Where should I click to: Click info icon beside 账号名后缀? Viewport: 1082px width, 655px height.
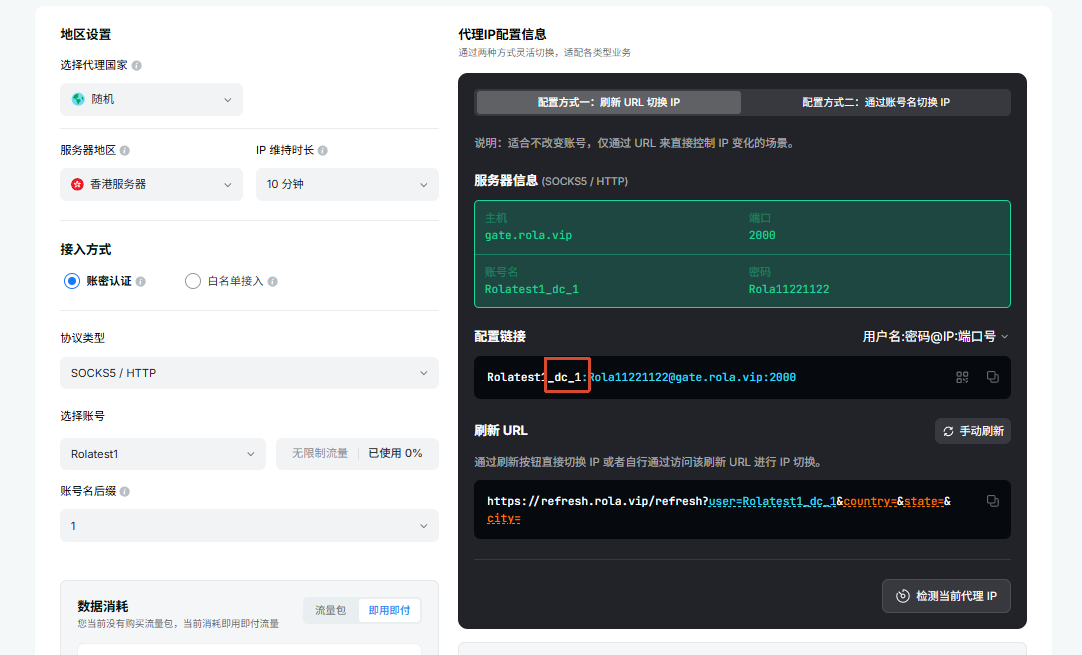tap(125, 491)
